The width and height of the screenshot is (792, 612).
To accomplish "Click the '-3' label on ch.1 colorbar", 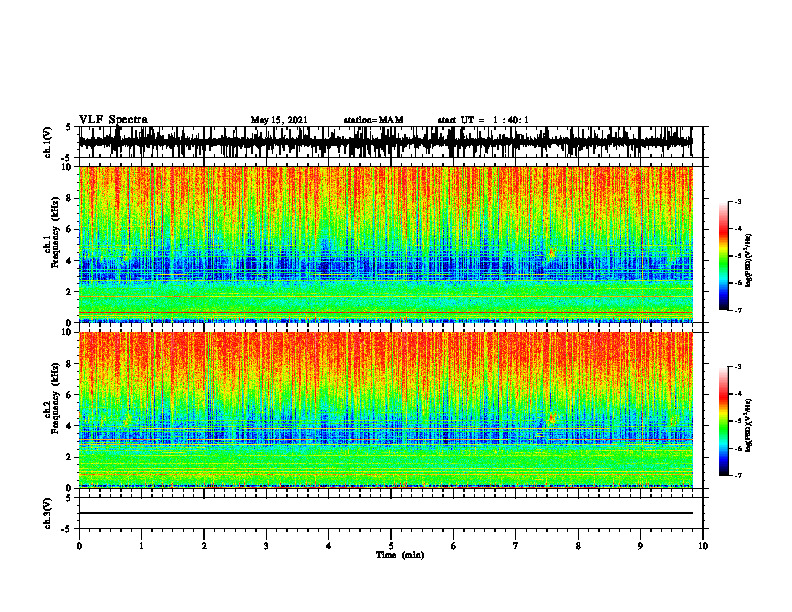I will click(738, 201).
